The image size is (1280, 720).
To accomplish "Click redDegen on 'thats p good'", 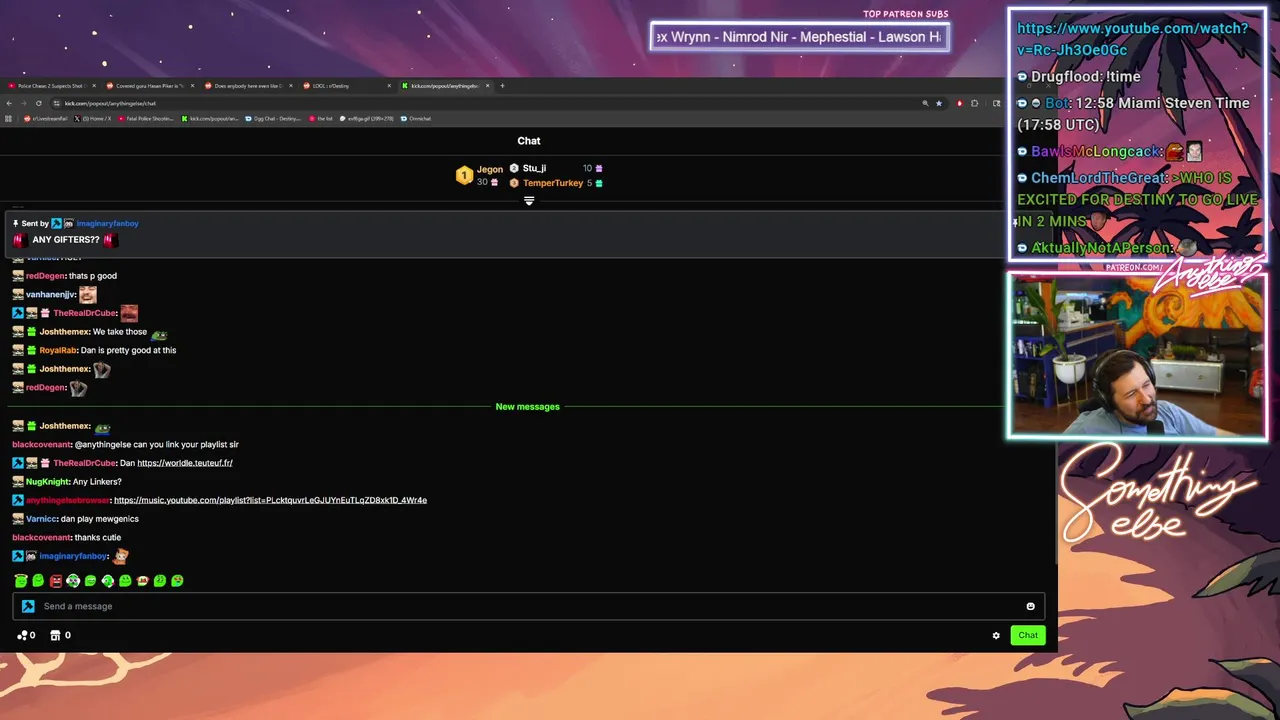I will [45, 276].
